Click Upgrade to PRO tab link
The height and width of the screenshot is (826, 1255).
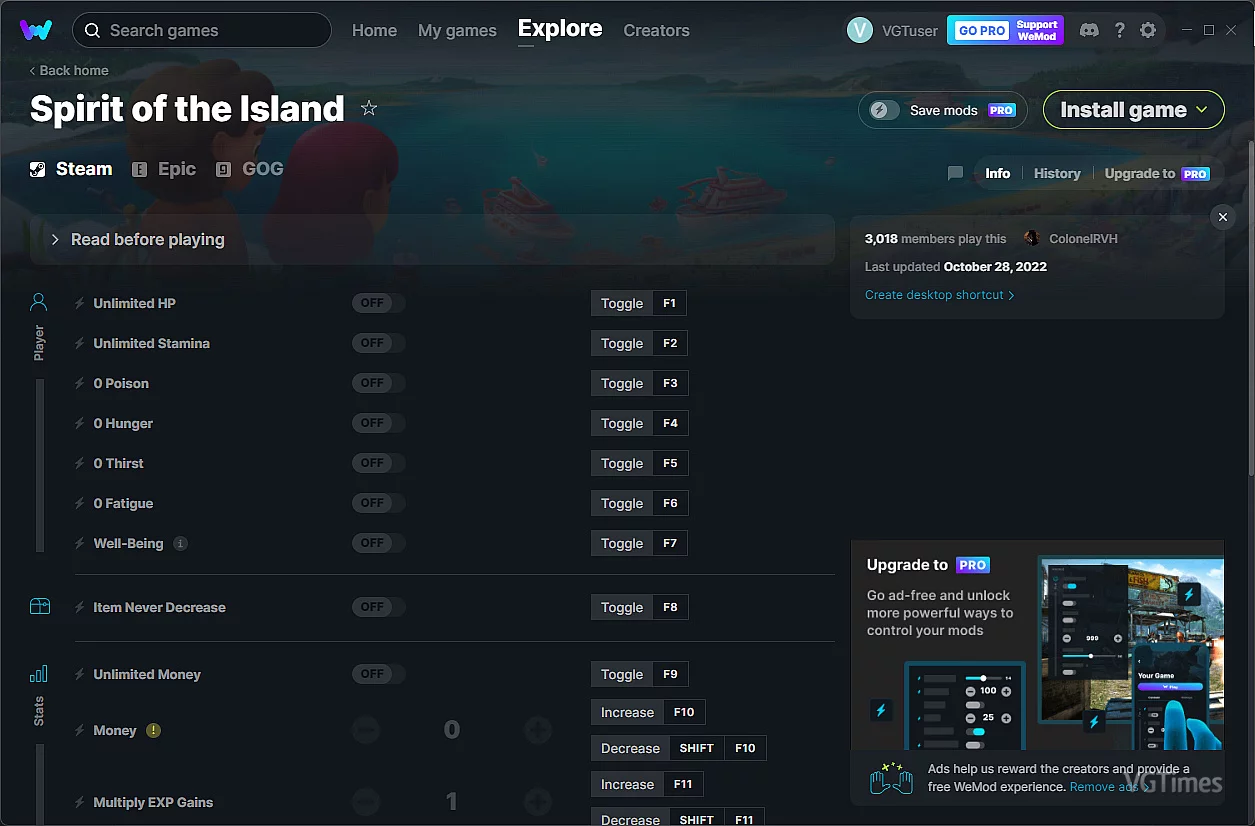pyautogui.click(x=1157, y=173)
